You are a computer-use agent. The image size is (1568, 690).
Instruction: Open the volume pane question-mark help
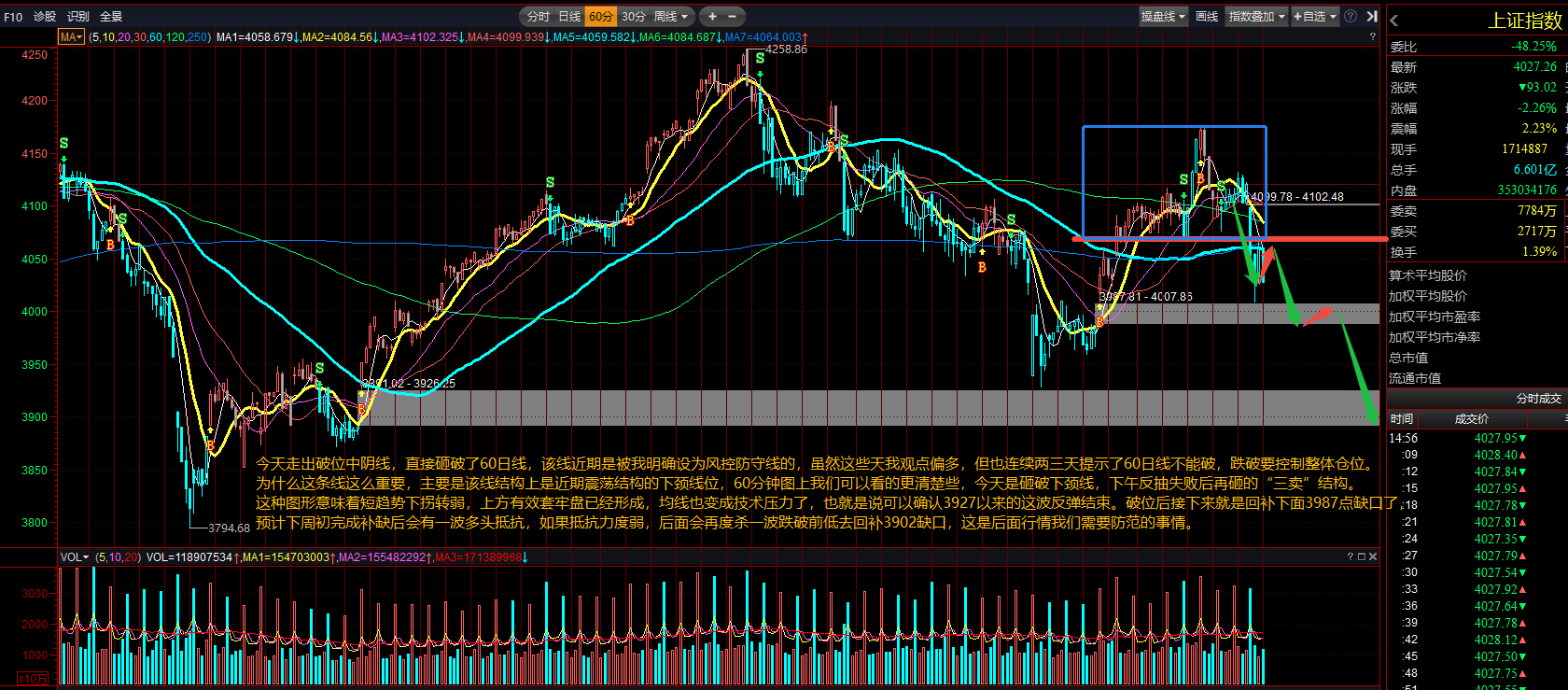[x=1350, y=556]
